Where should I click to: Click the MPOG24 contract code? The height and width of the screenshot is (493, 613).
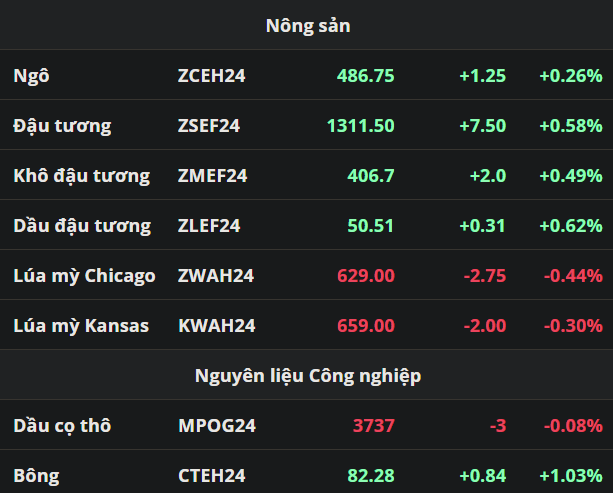click(217, 426)
